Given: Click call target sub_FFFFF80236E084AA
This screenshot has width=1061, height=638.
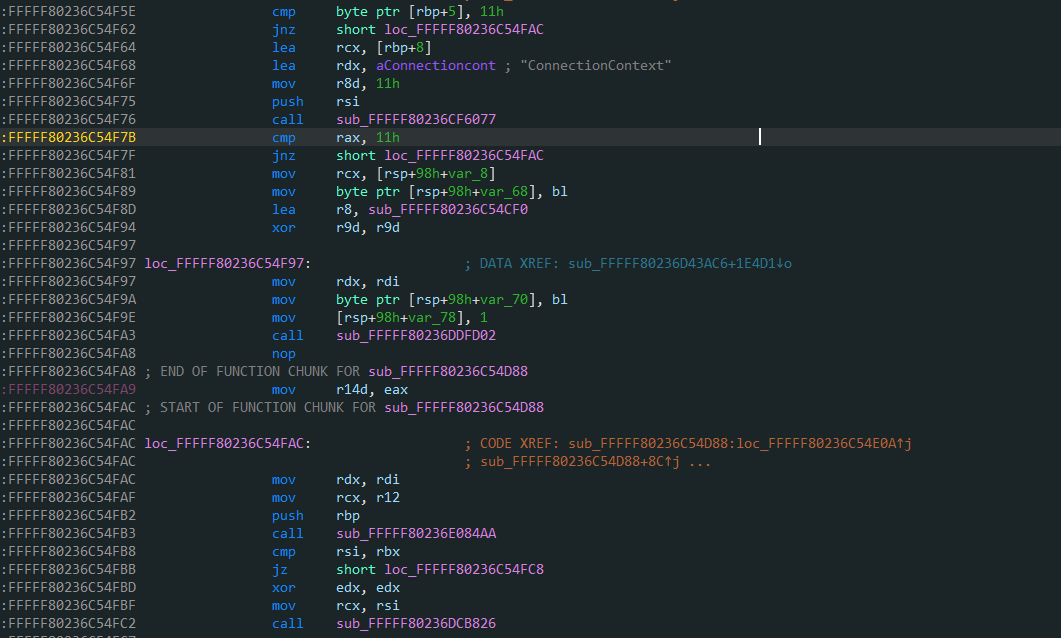Looking at the screenshot, I should tap(416, 533).
